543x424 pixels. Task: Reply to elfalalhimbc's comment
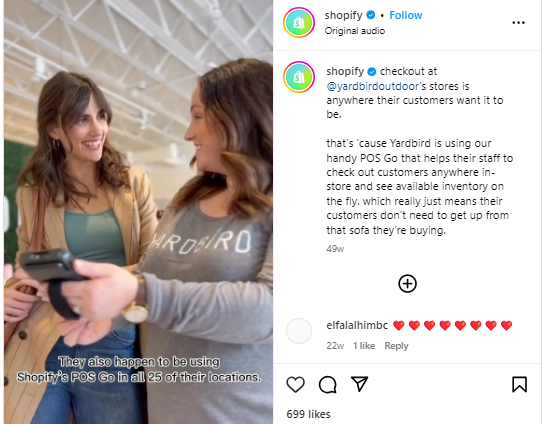coord(396,346)
